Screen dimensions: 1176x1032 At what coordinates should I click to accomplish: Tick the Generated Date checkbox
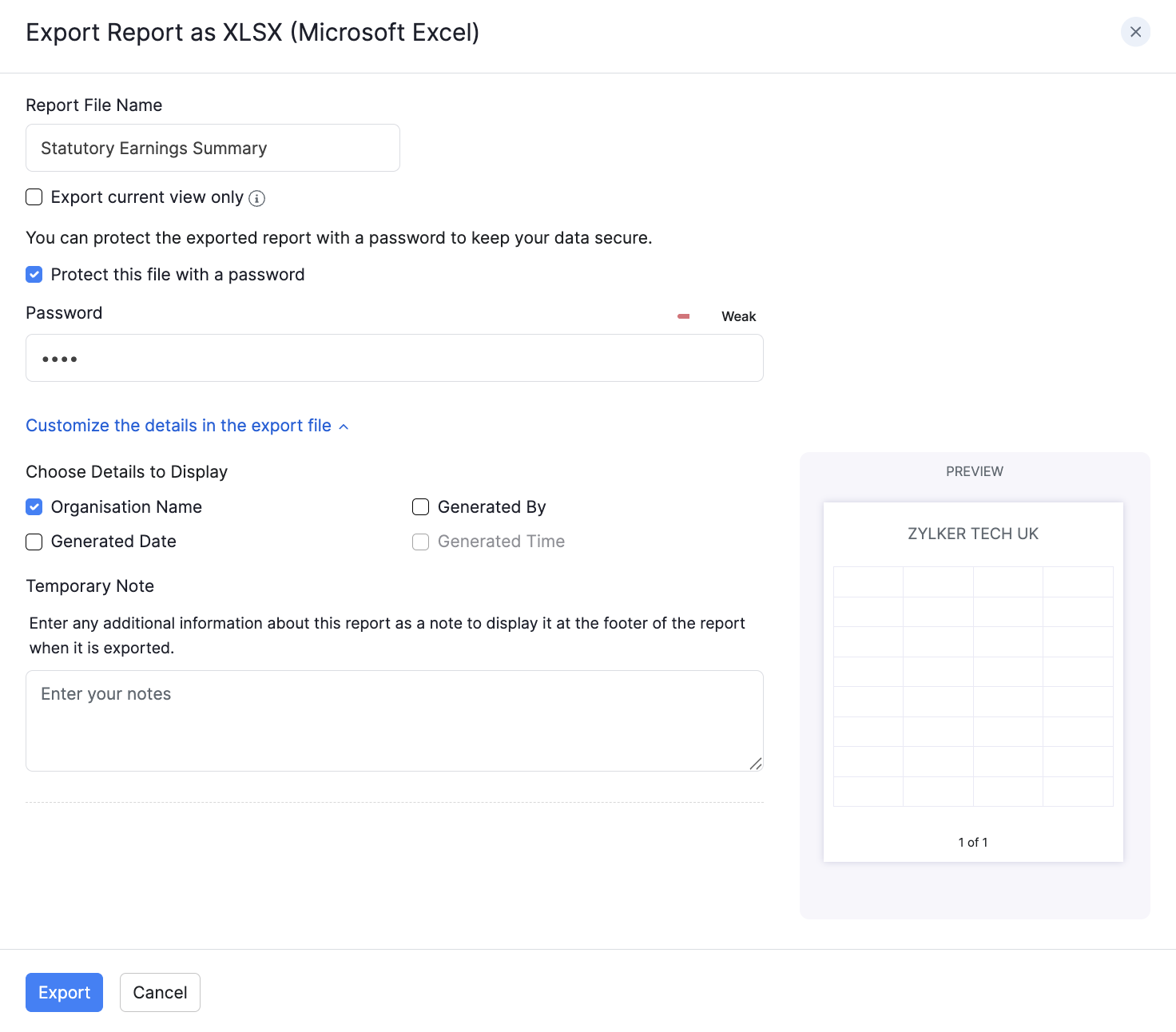click(x=34, y=542)
